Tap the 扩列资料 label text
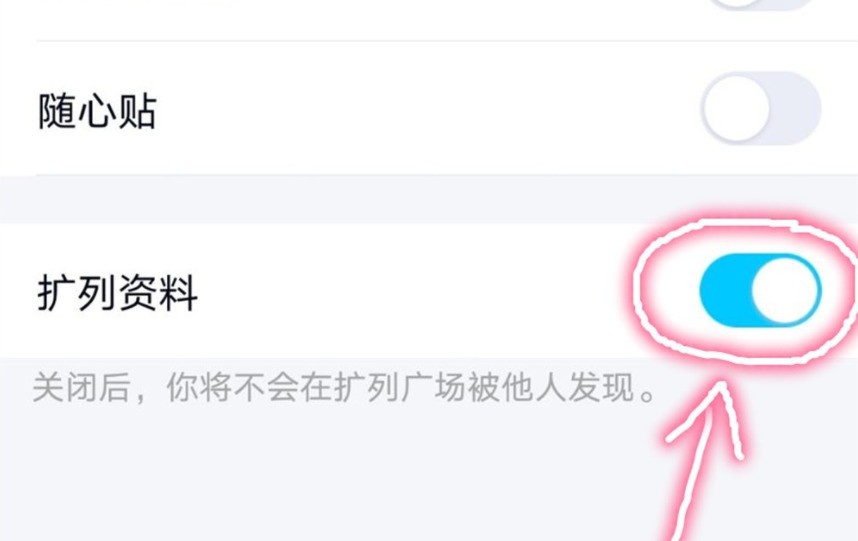Image resolution: width=858 pixels, height=541 pixels. (117, 293)
